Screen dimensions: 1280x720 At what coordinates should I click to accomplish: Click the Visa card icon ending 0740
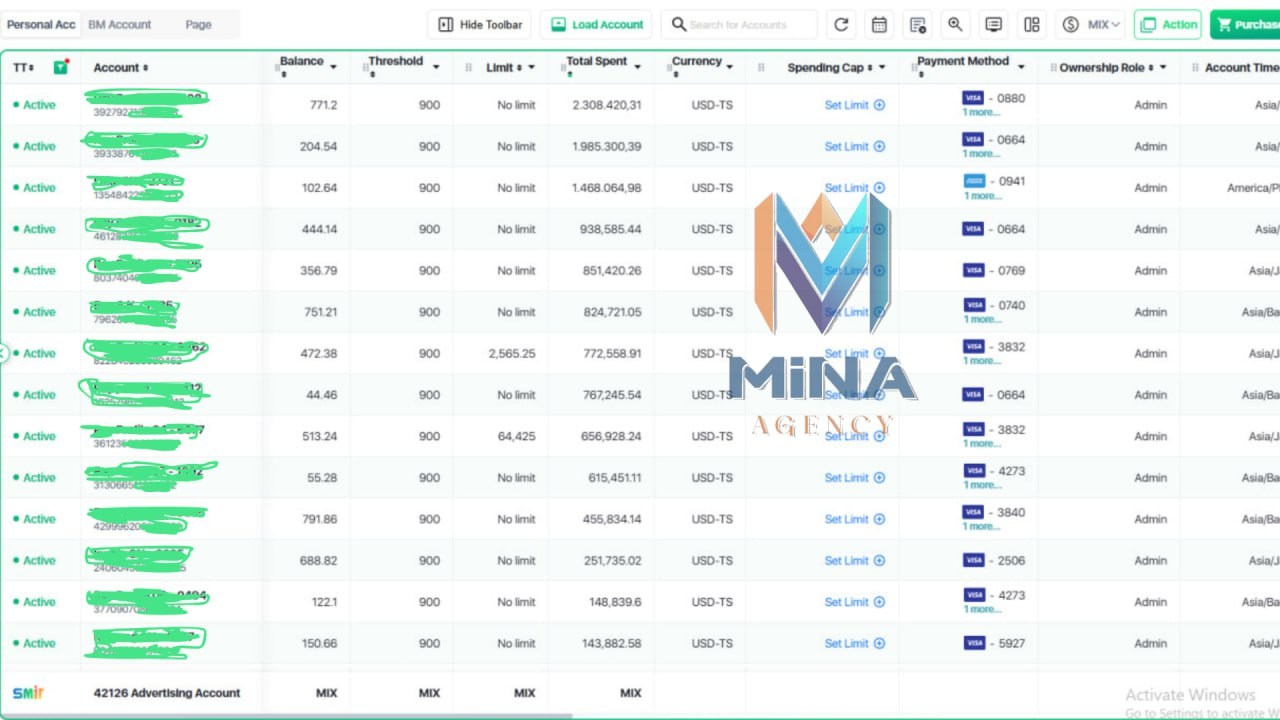(x=974, y=305)
